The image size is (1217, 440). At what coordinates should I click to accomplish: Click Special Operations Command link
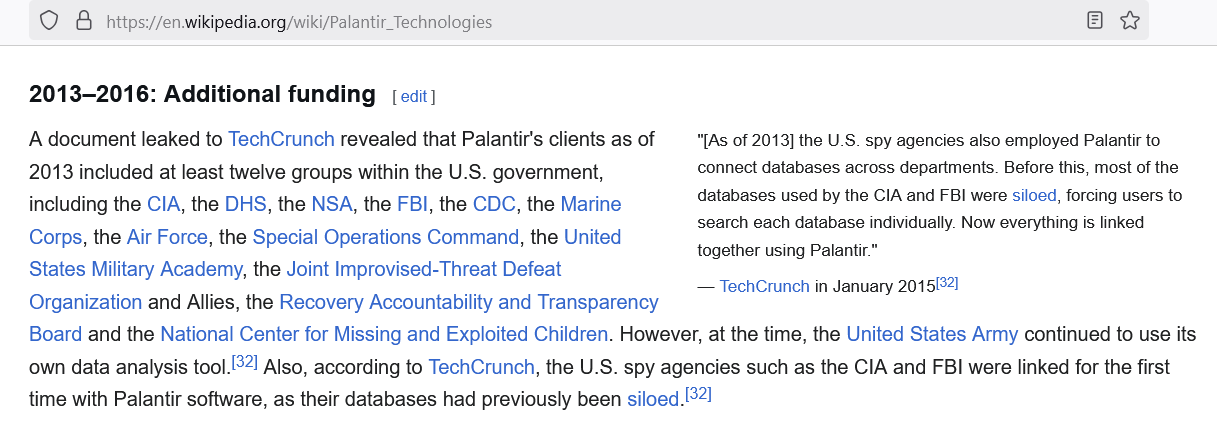[x=386, y=237]
